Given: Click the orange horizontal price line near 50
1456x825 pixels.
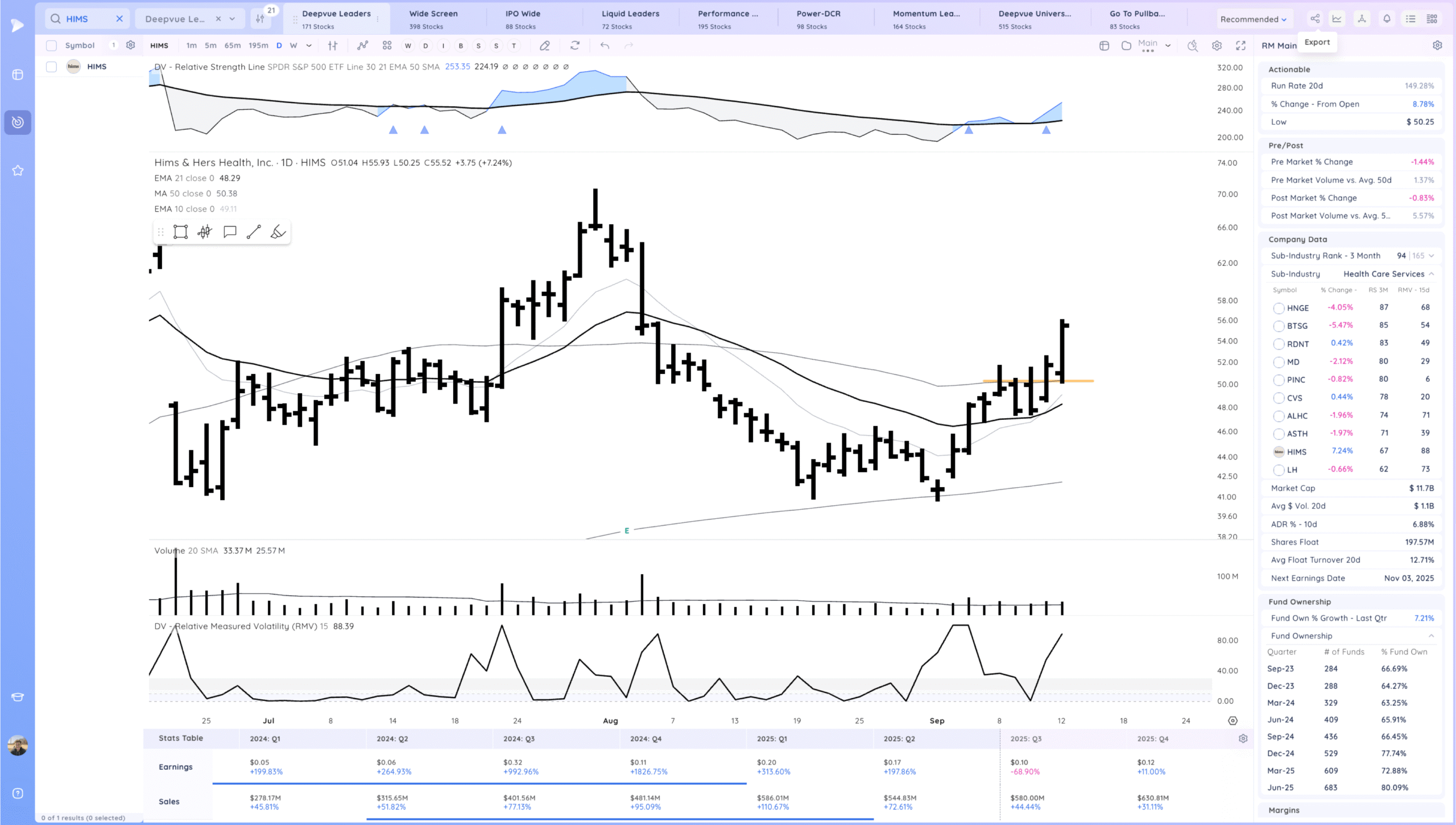Looking at the screenshot, I should [1038, 381].
